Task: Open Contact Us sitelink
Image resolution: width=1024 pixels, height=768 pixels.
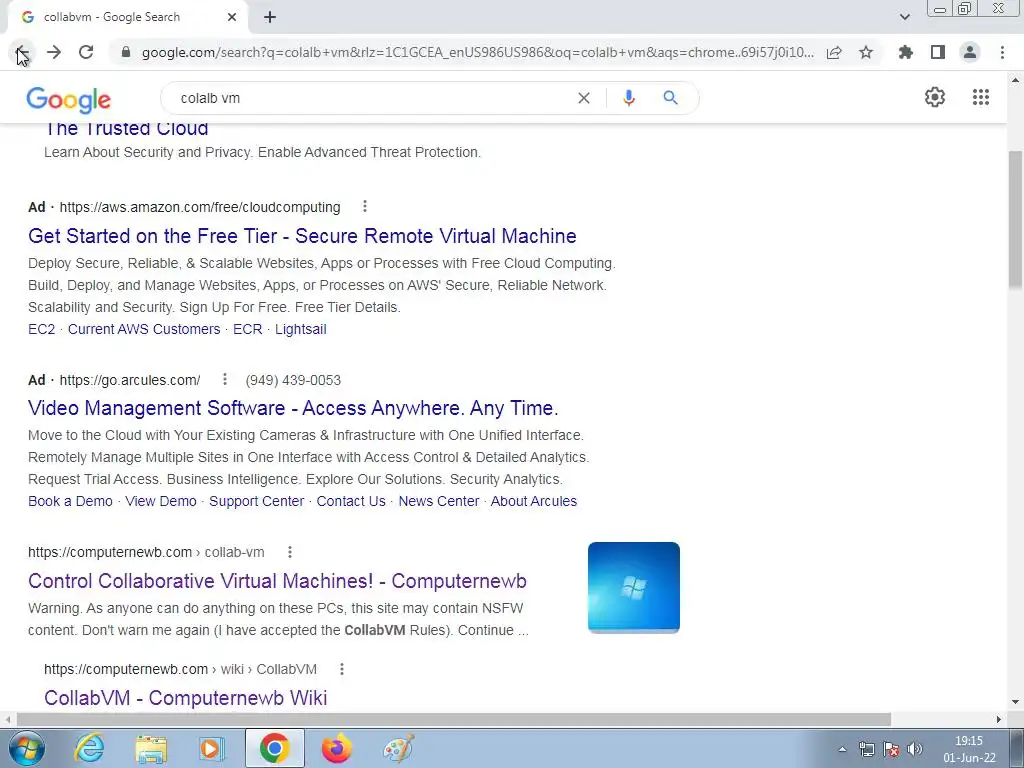Action: 351,501
